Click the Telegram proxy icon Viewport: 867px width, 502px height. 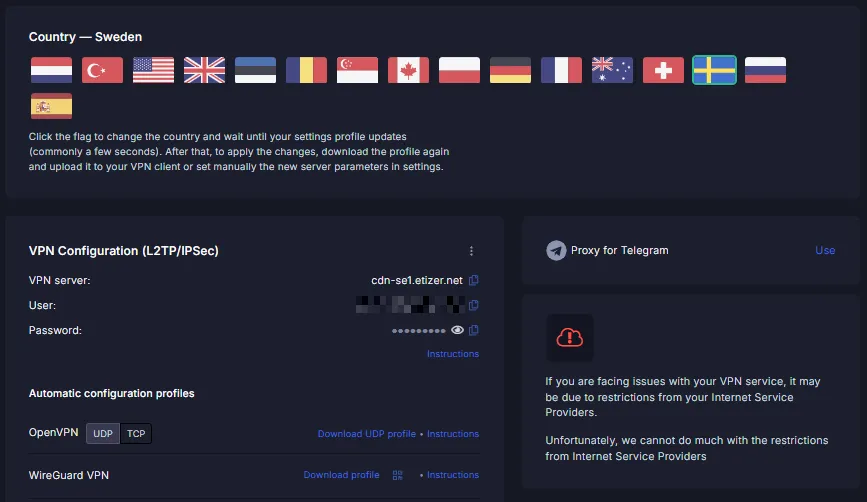[556, 250]
